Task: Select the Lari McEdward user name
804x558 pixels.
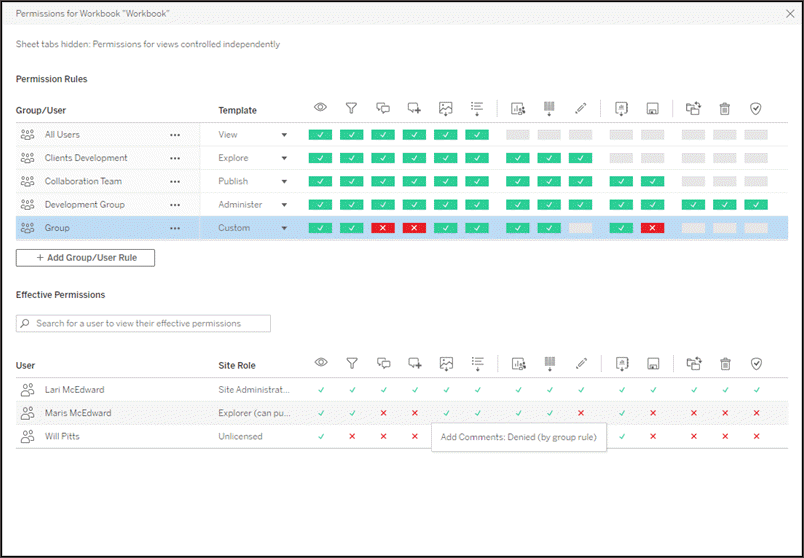Action: [x=74, y=390]
